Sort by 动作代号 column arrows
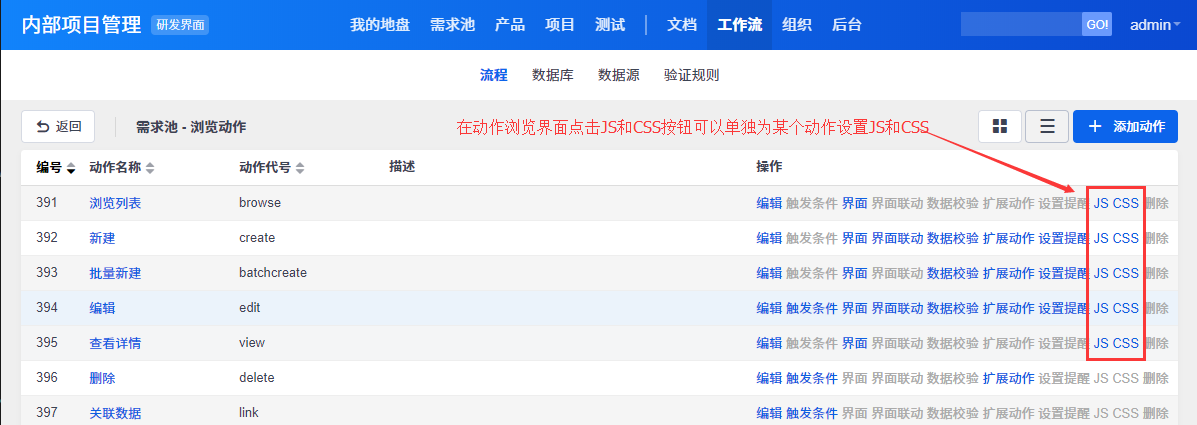This screenshot has height=425, width=1197. click(x=300, y=168)
